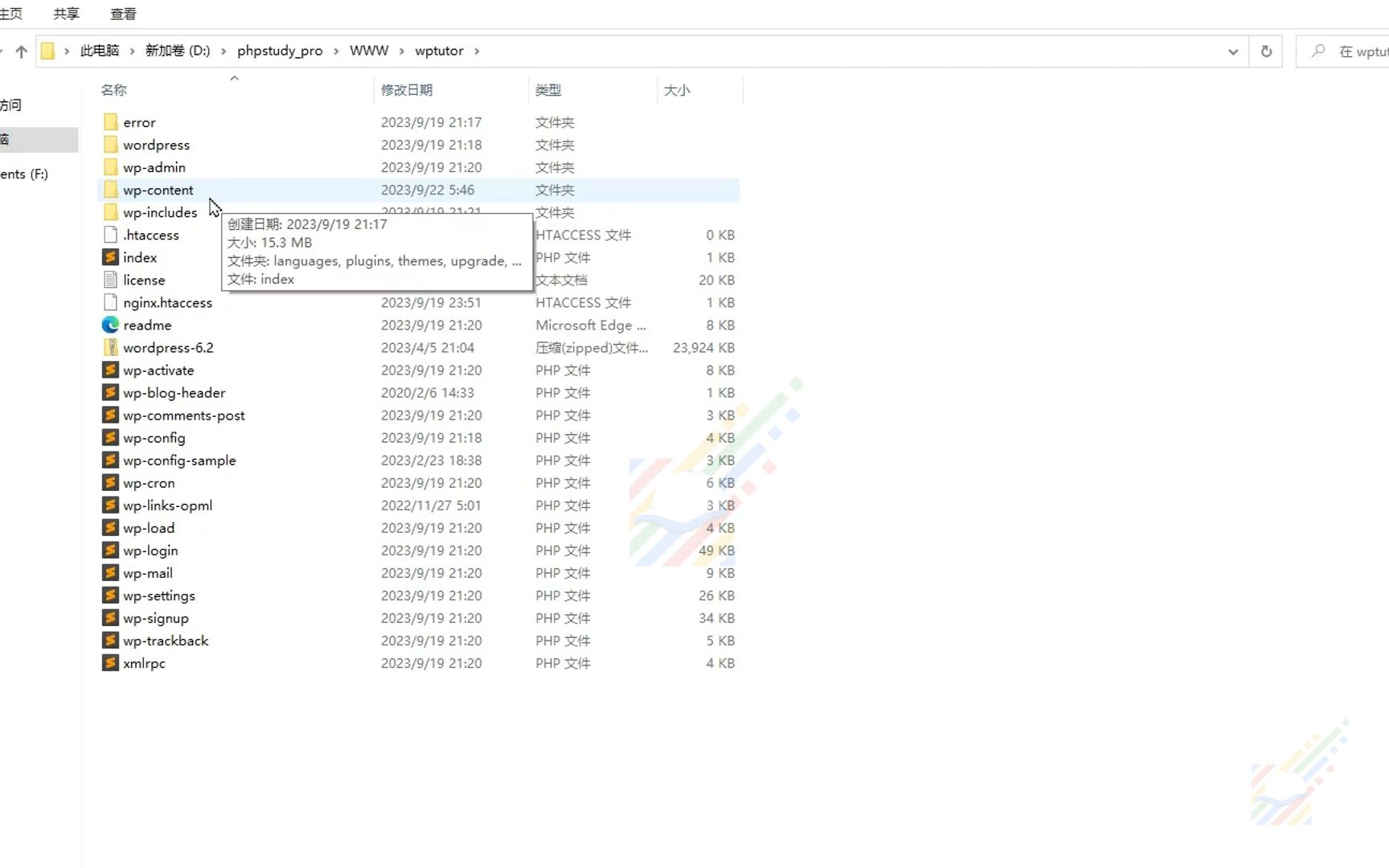Click the Microsoft Edge type cell
Screen dimensions: 1389x868
coord(591,325)
